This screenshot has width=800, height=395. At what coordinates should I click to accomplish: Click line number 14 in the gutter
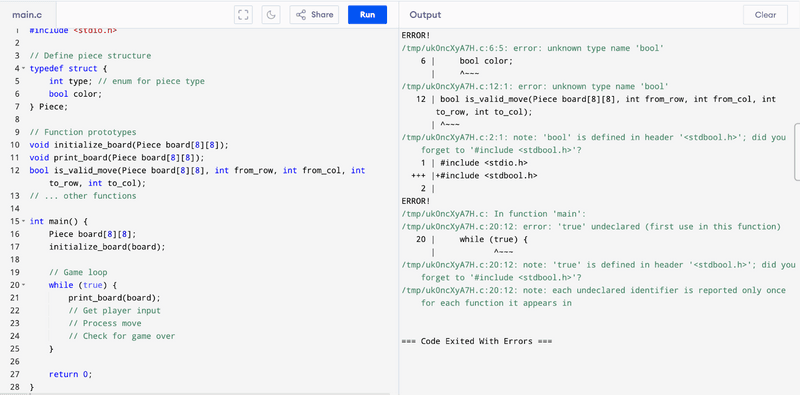tap(14, 209)
